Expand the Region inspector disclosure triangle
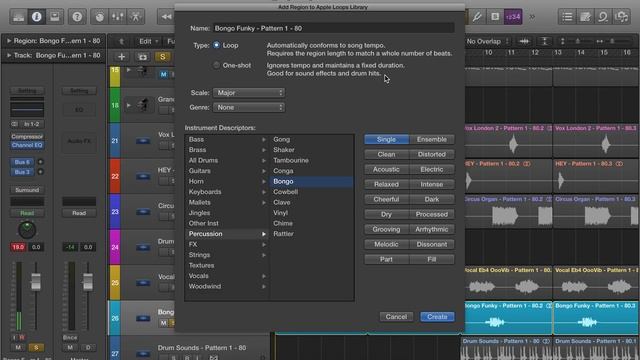 click(x=9, y=41)
